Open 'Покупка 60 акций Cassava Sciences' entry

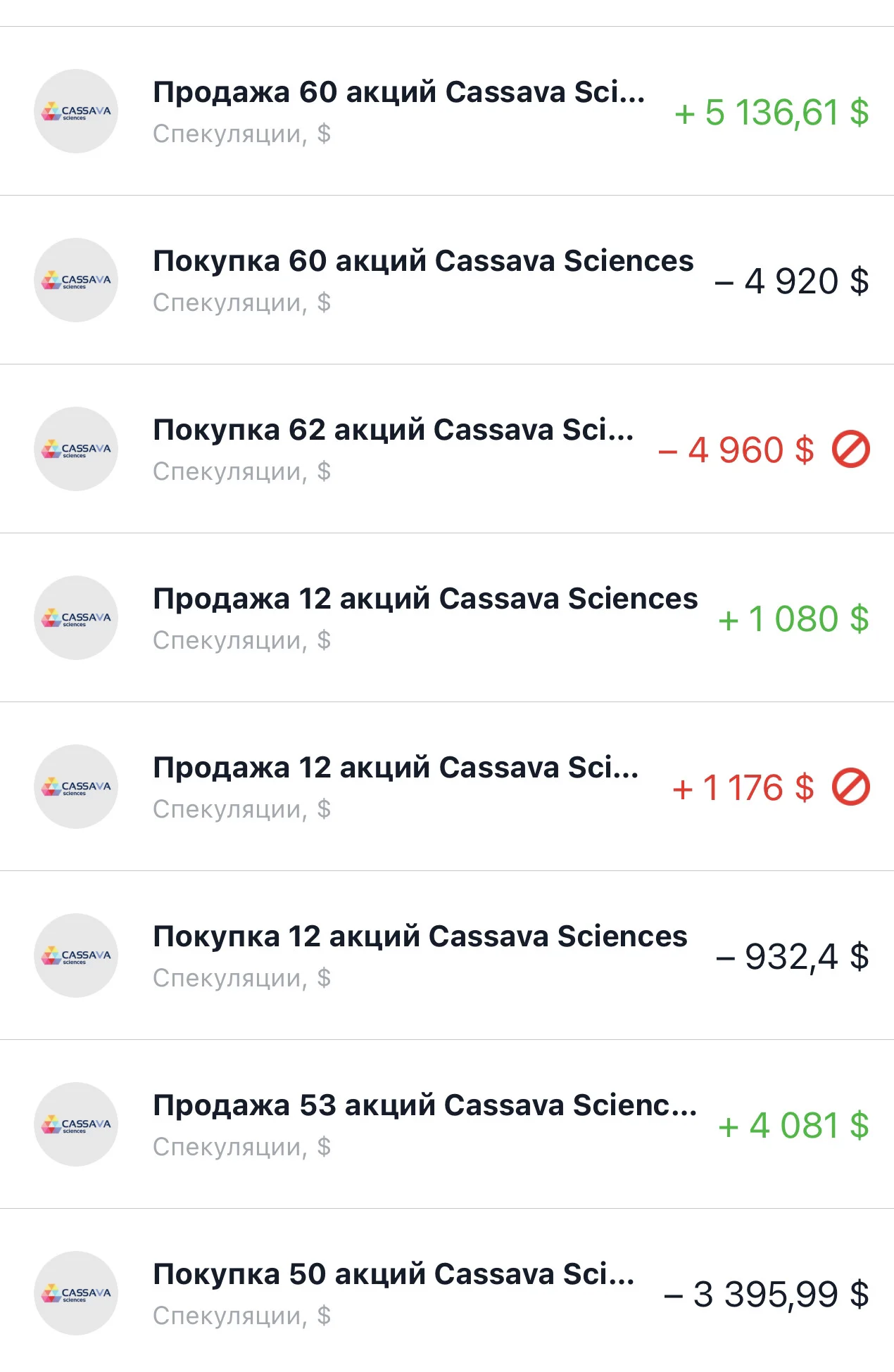click(447, 280)
